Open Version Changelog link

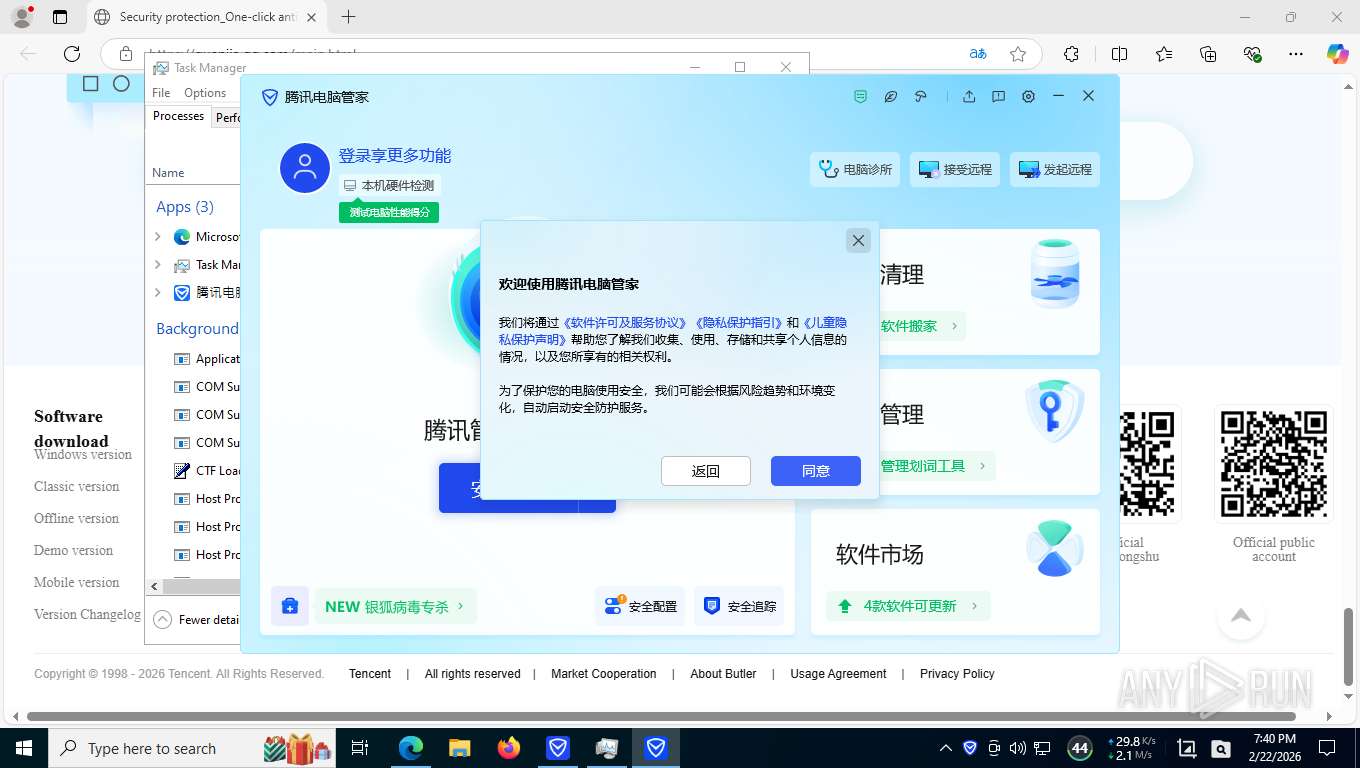tap(87, 614)
